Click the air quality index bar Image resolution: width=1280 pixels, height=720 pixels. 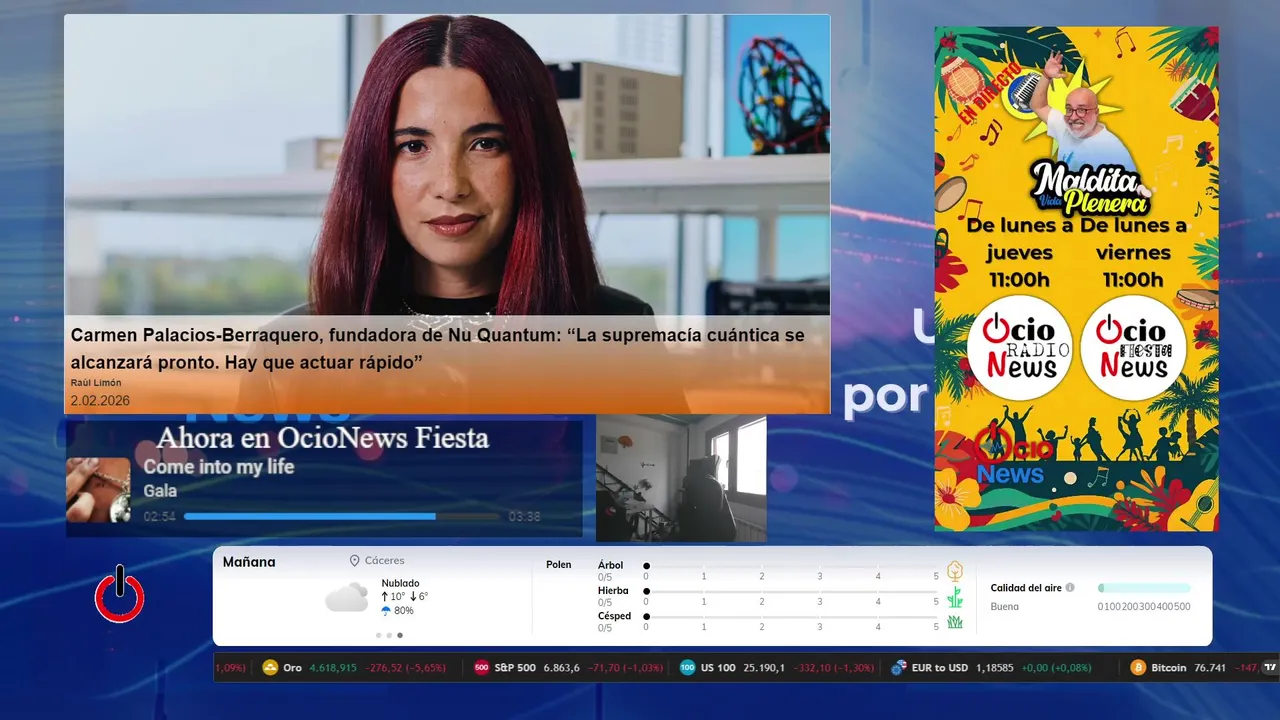pos(1144,588)
